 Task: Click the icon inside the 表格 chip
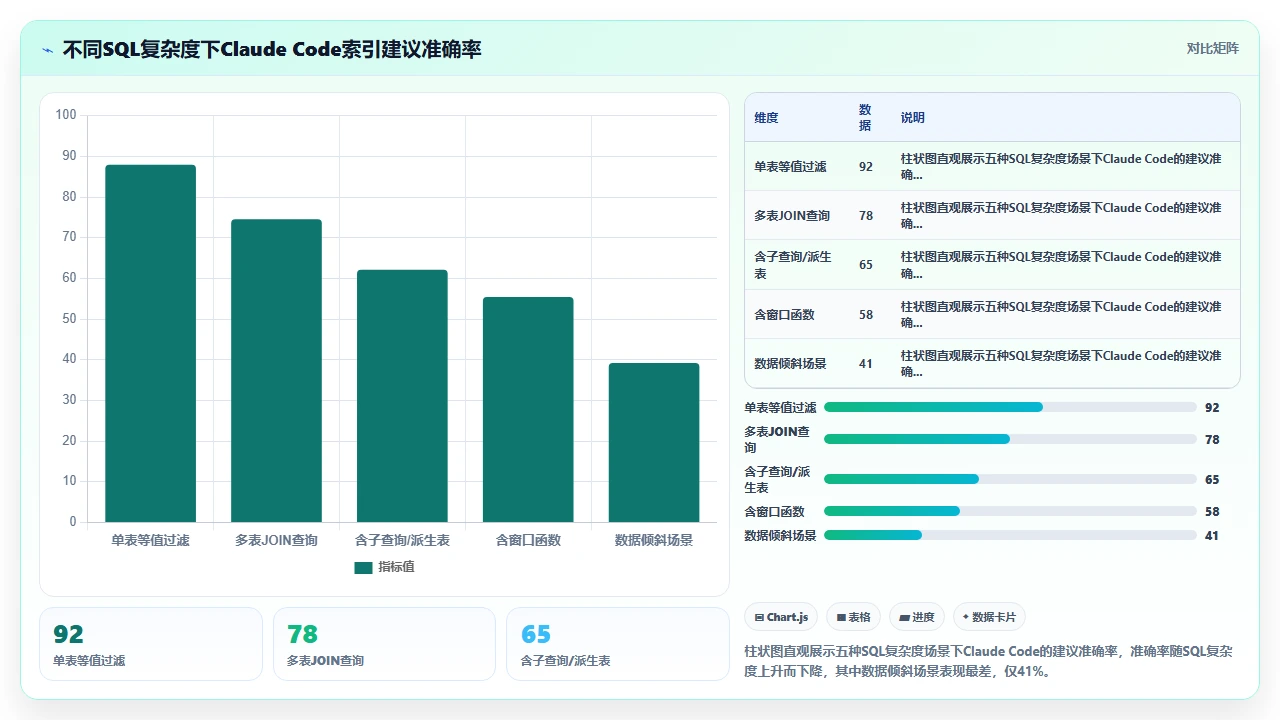(842, 618)
